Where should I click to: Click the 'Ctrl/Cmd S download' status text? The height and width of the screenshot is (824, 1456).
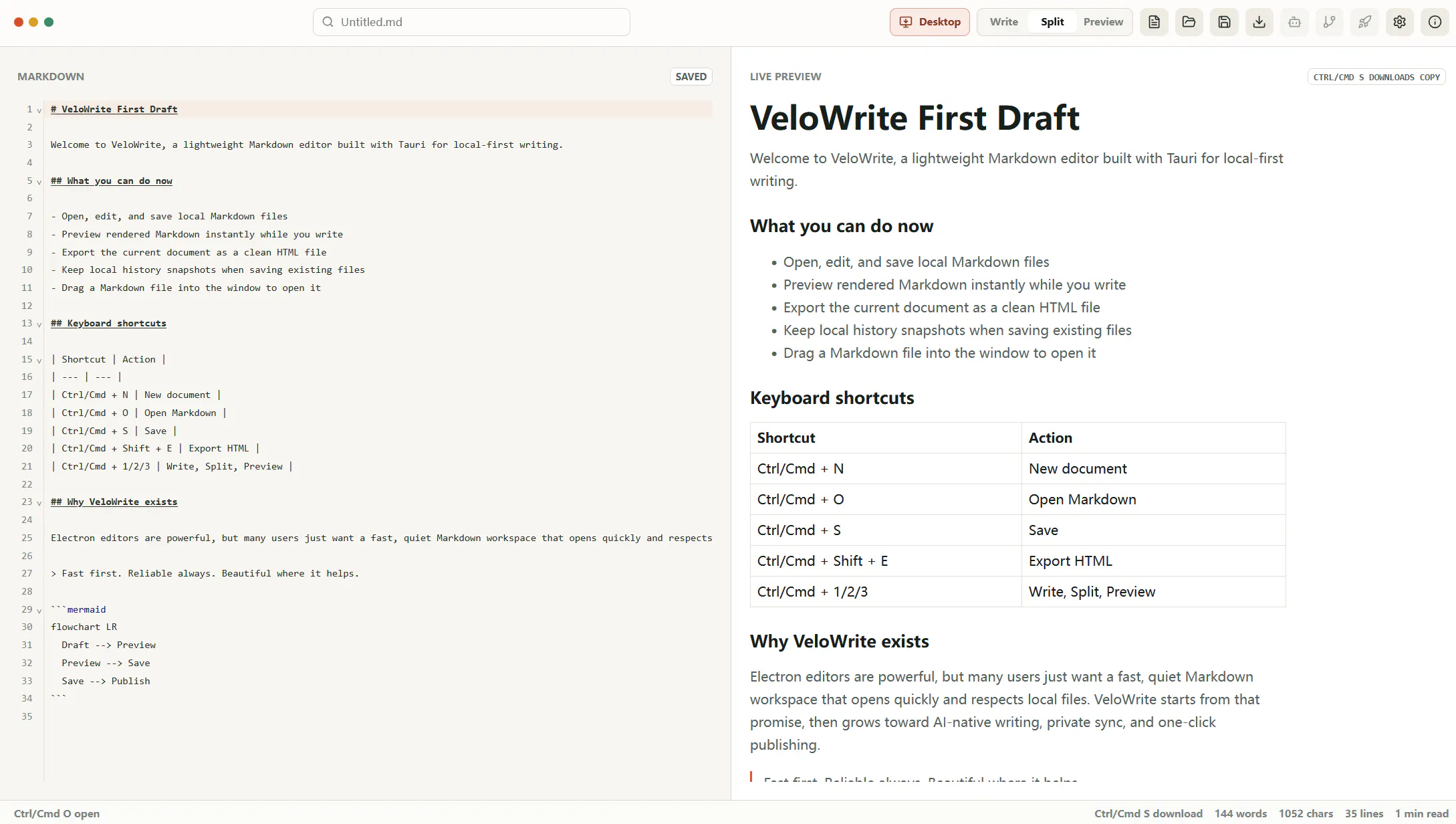[x=1148, y=813]
